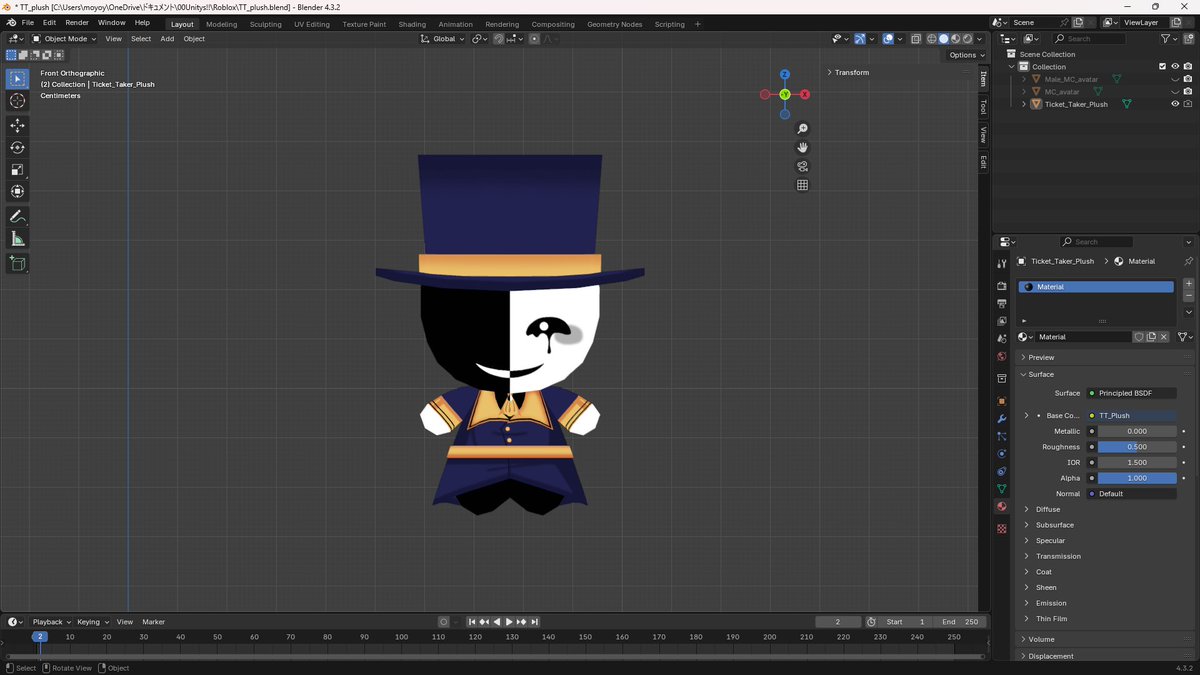The width and height of the screenshot is (1200, 675).
Task: Open the Object Data properties tab
Action: (1002, 489)
